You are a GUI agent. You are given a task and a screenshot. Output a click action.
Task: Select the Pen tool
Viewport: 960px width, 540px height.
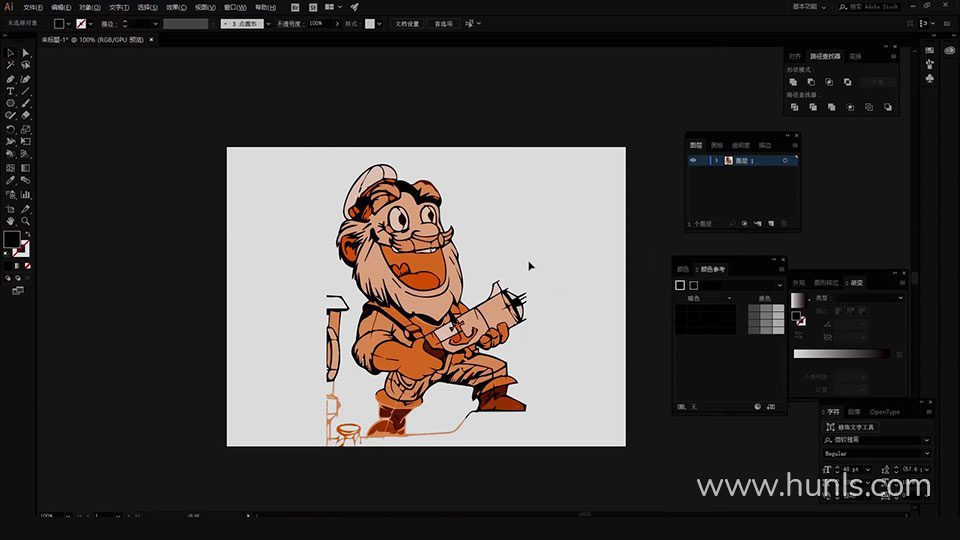(10, 79)
